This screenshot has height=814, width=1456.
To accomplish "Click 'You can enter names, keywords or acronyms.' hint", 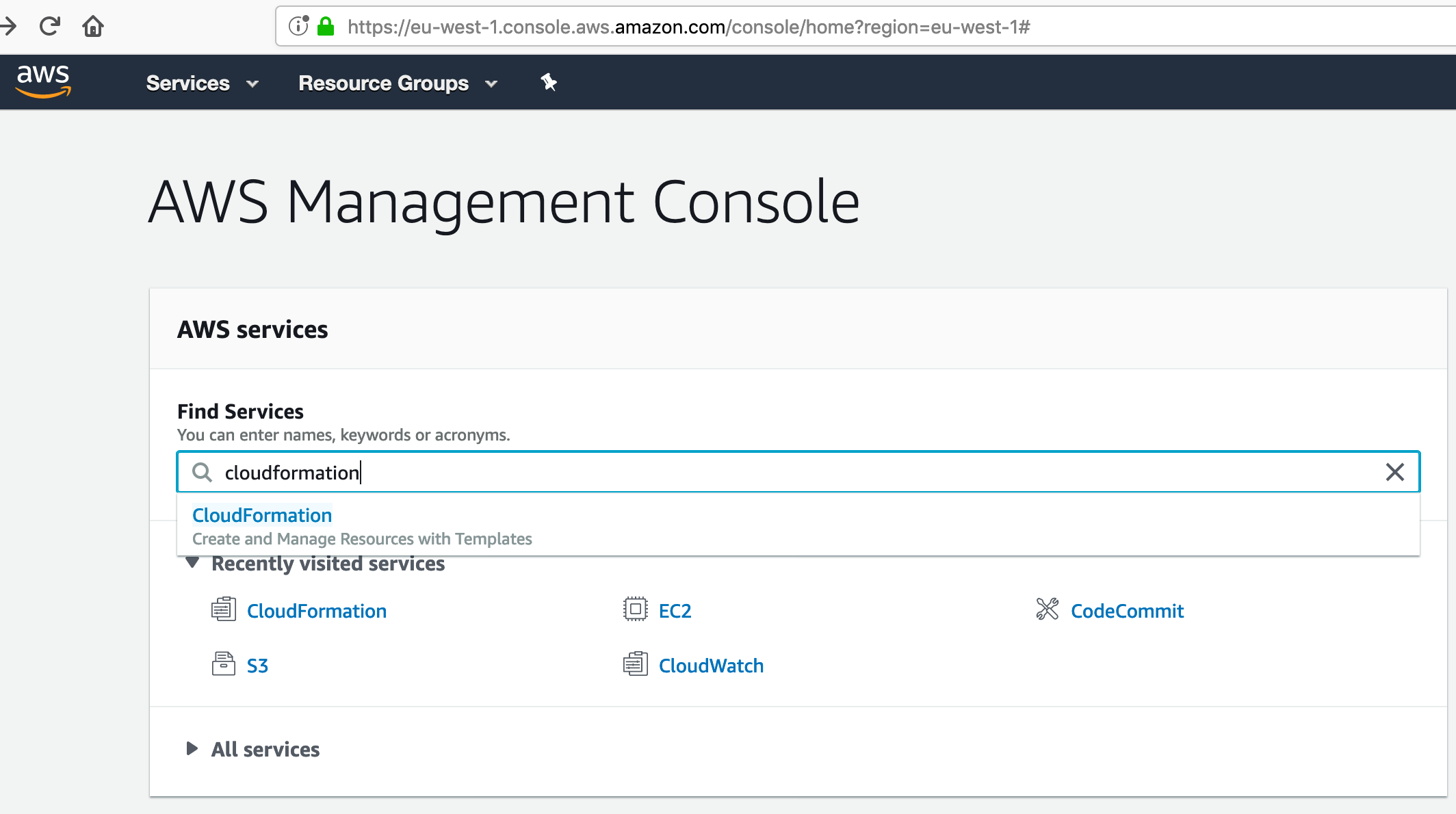I will [x=343, y=435].
